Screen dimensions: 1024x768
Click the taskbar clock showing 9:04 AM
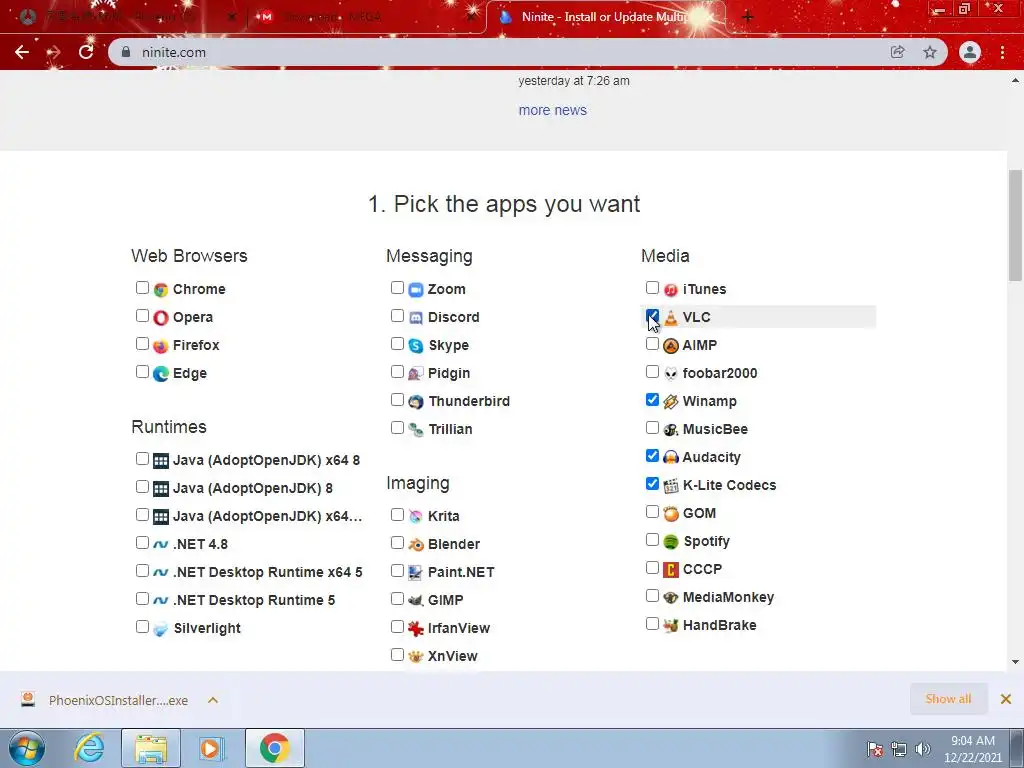pyautogui.click(x=972, y=749)
